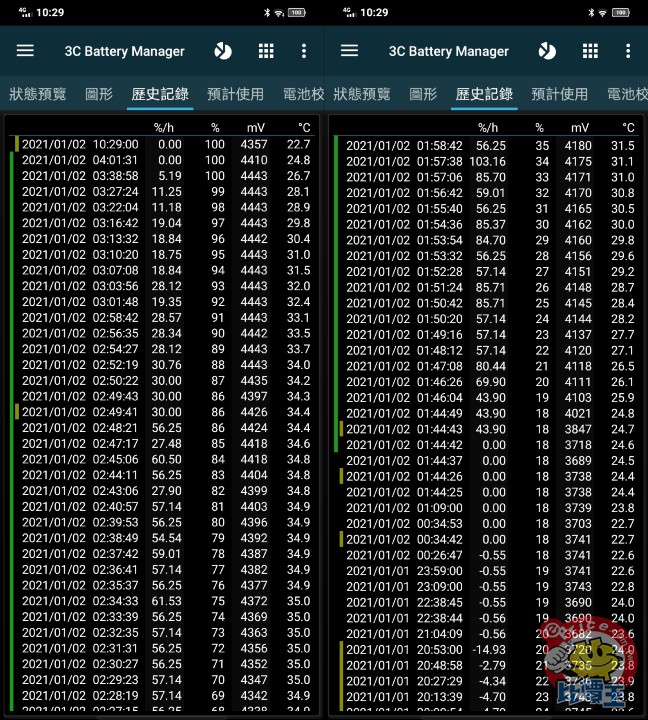
Task: Select row 2021/01/02 03:16:42
Action: (x=163, y=223)
